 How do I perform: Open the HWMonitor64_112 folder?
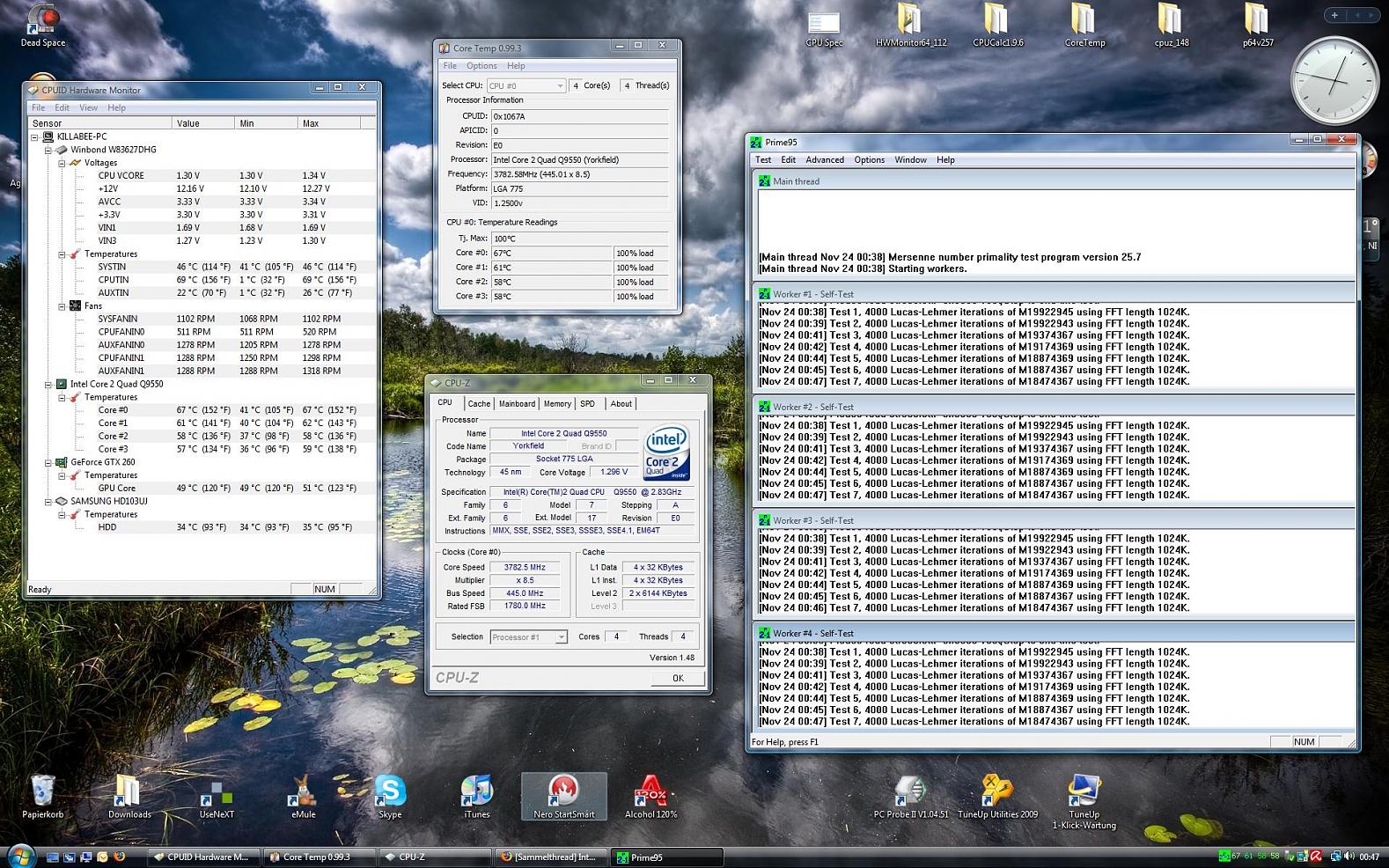(910, 25)
